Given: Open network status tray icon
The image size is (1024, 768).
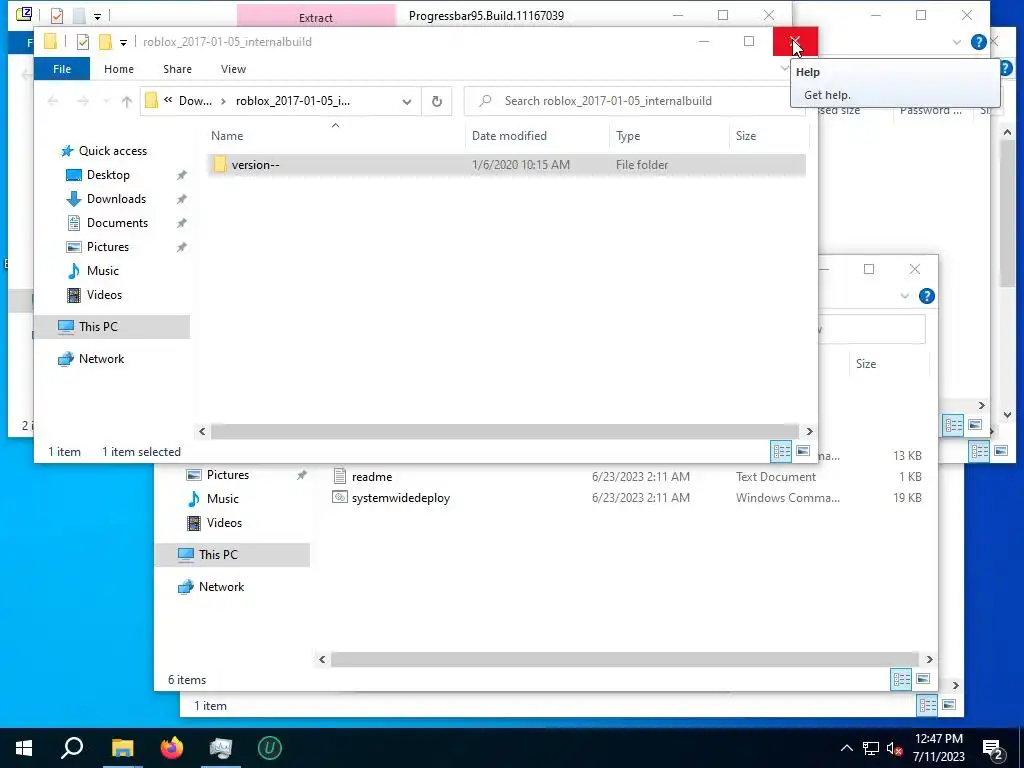Looking at the screenshot, I should (x=871, y=748).
